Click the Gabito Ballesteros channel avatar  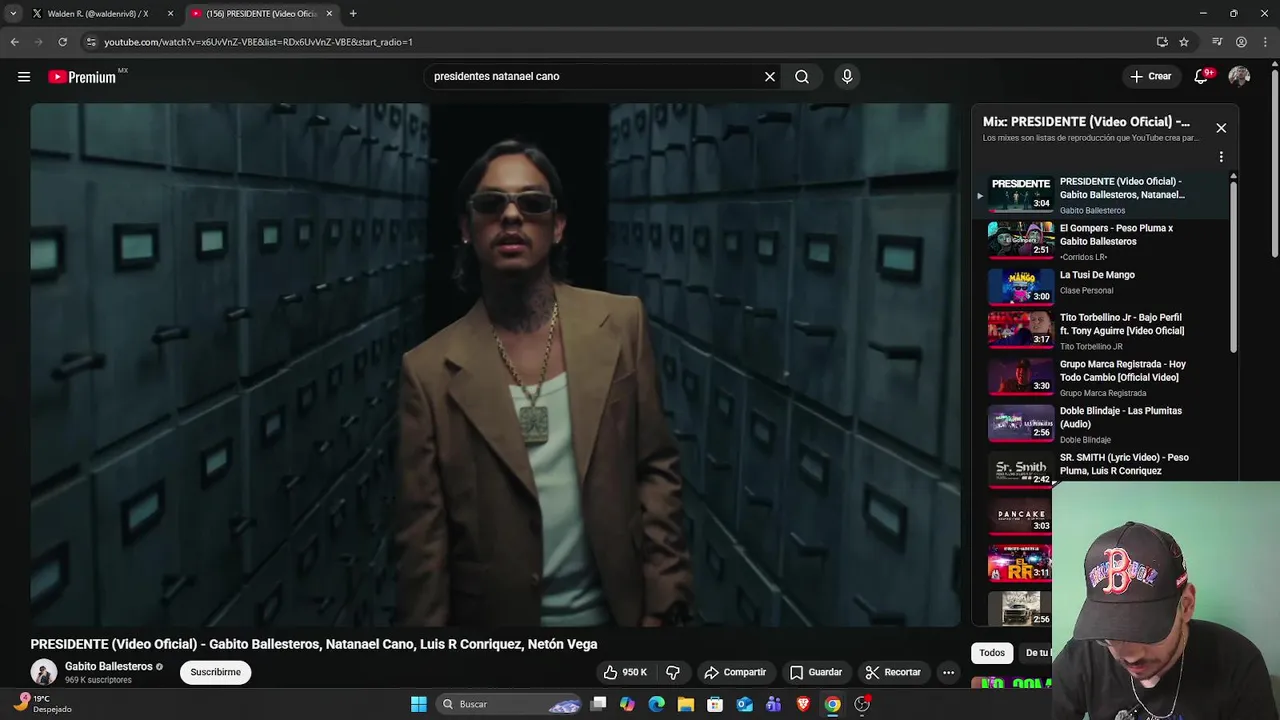[44, 672]
